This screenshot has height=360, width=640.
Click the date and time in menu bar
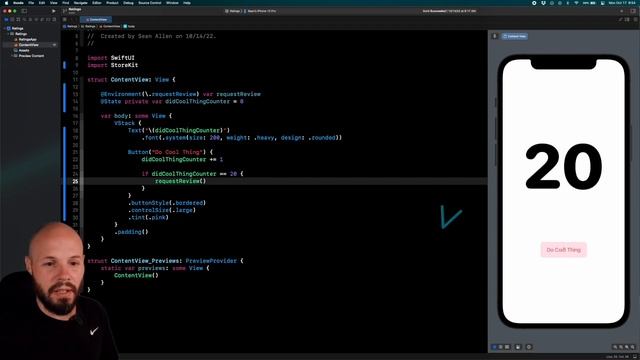(623, 3)
